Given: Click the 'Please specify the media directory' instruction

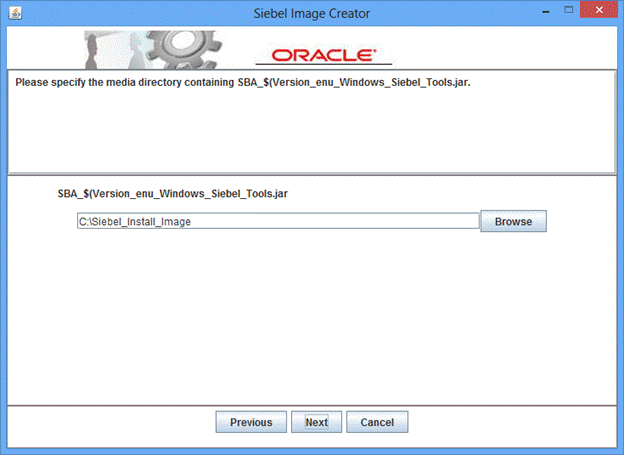Looking at the screenshot, I should point(243,82).
